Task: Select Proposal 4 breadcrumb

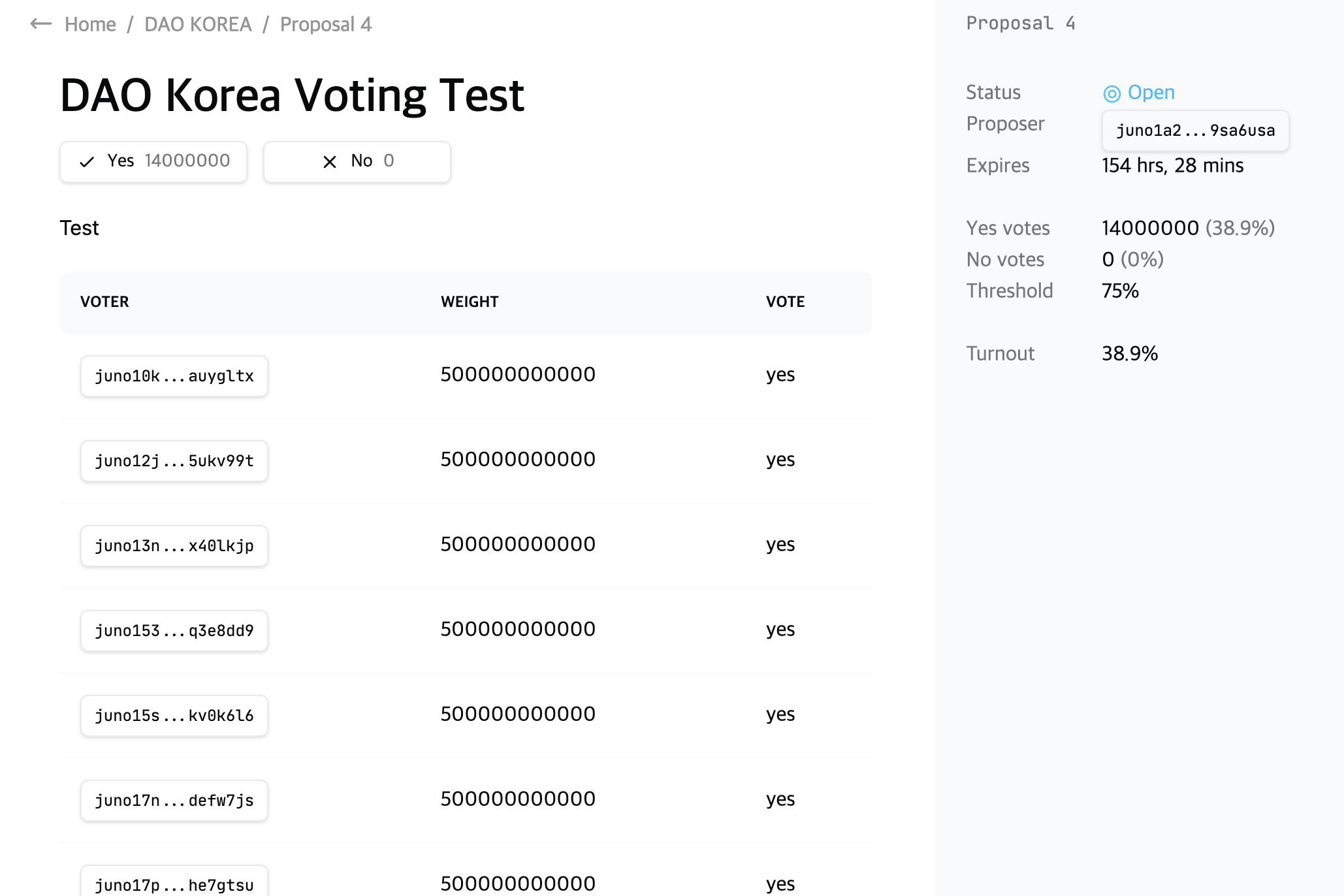Action: coord(326,24)
